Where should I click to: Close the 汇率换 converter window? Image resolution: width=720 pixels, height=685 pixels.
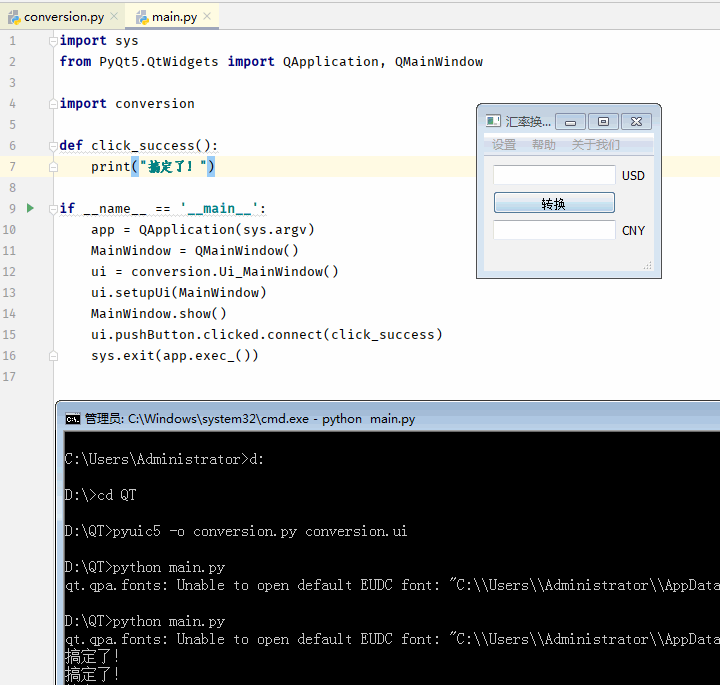(x=636, y=122)
